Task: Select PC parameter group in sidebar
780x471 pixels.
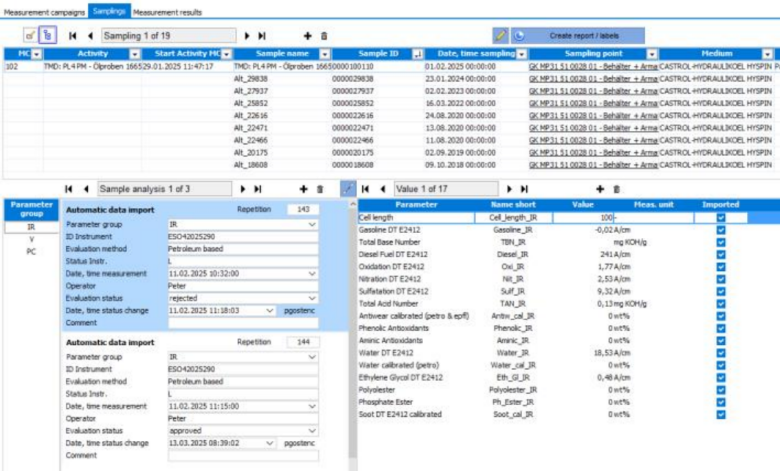Action: click(x=31, y=252)
